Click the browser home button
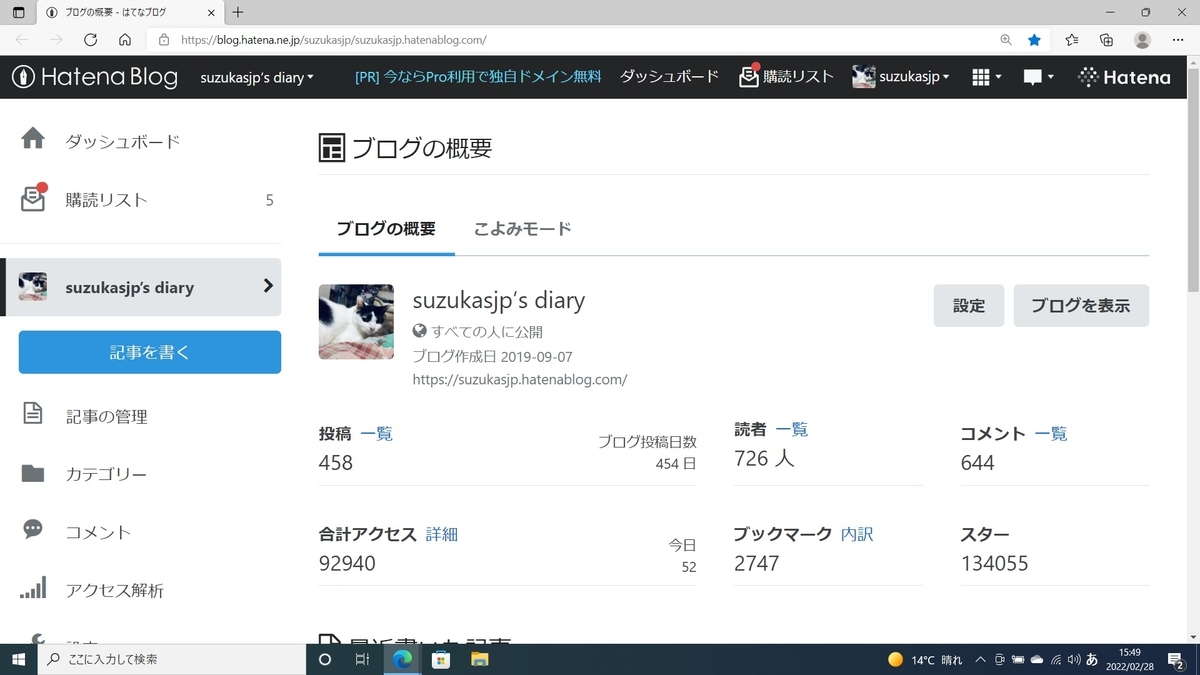The image size is (1200, 675). pyautogui.click(x=124, y=40)
